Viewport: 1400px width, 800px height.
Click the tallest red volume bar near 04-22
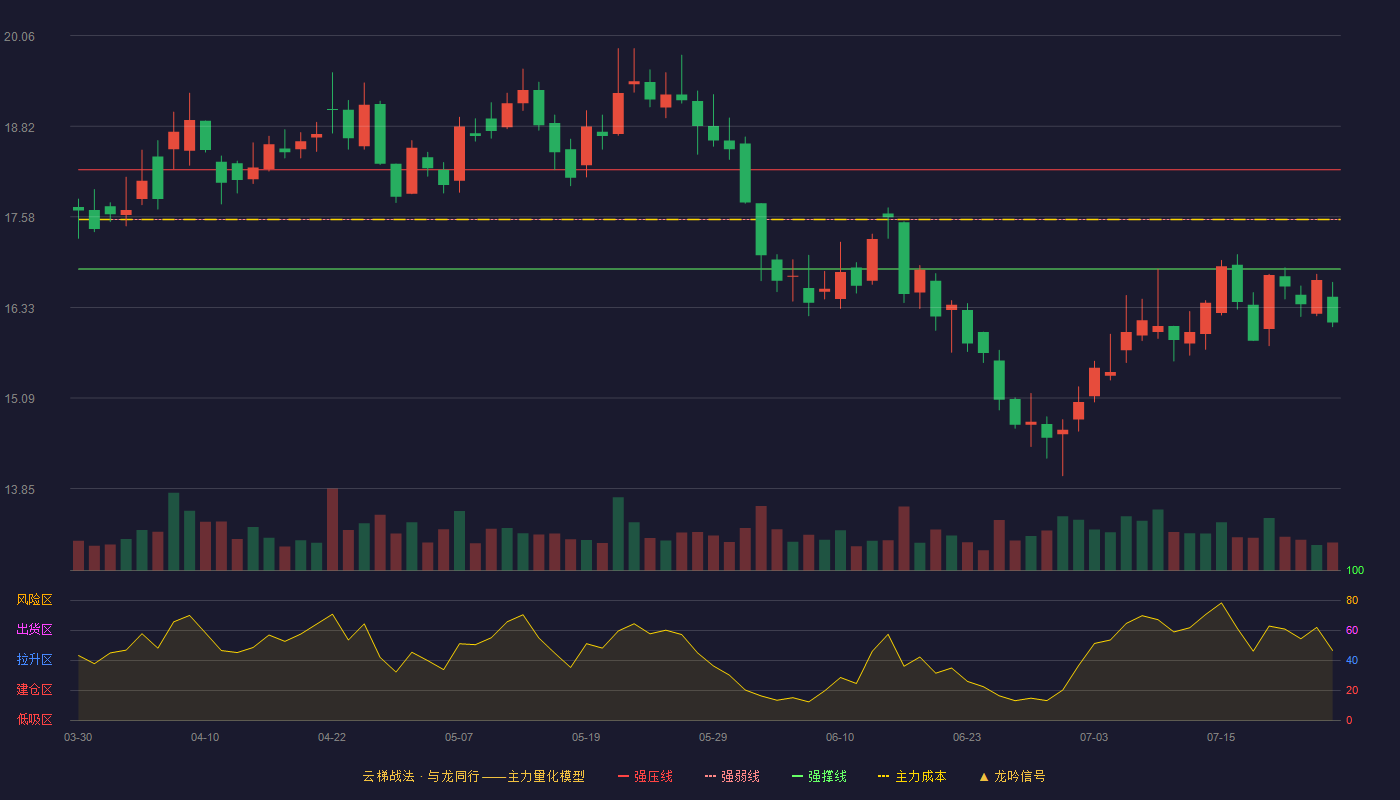pos(333,529)
